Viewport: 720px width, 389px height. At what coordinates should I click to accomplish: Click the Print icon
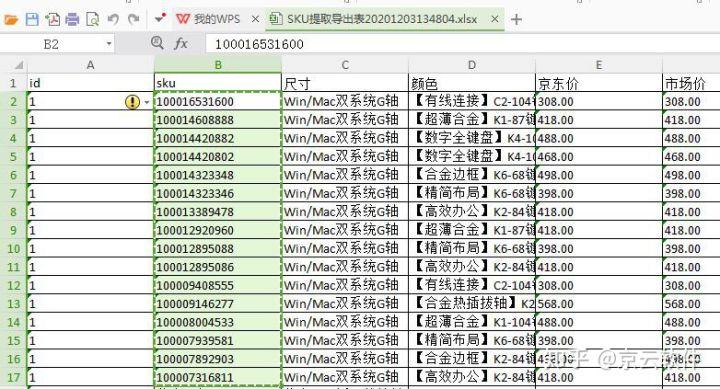tap(72, 19)
